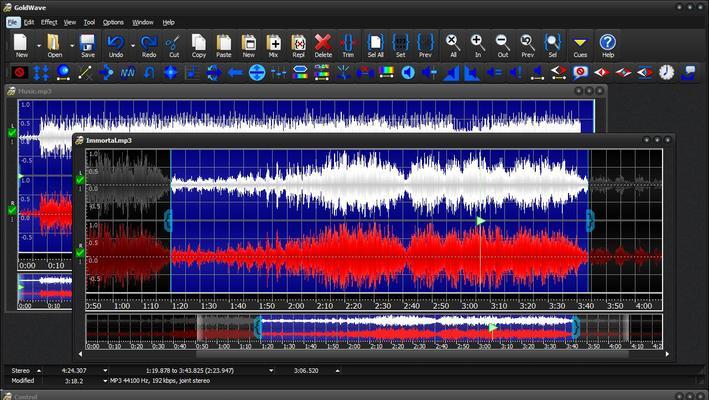Click the Undo arrow icon
Viewport: 709px width, 400px height.
point(116,46)
